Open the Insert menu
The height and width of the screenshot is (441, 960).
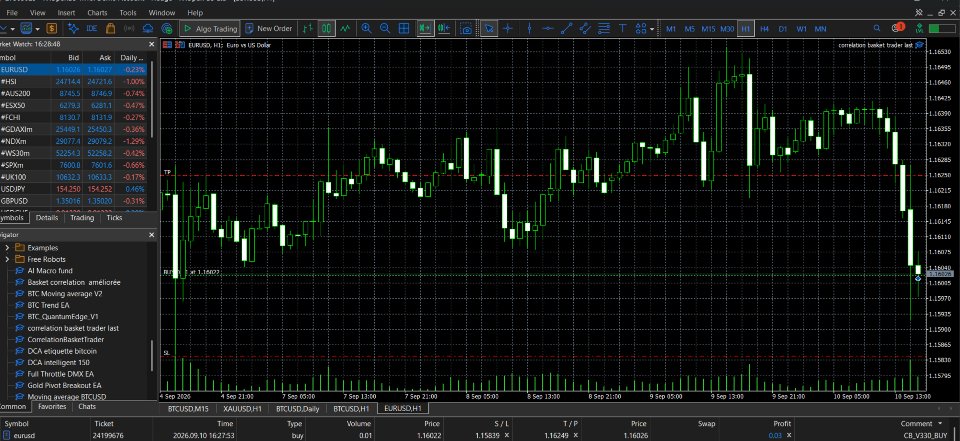coord(66,12)
